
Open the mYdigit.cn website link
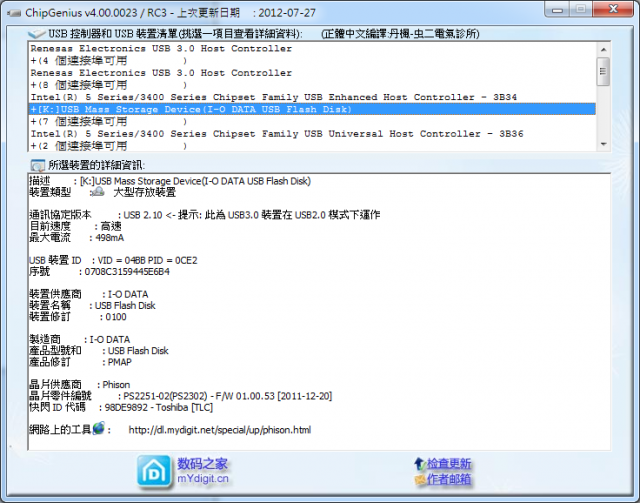click(203, 479)
